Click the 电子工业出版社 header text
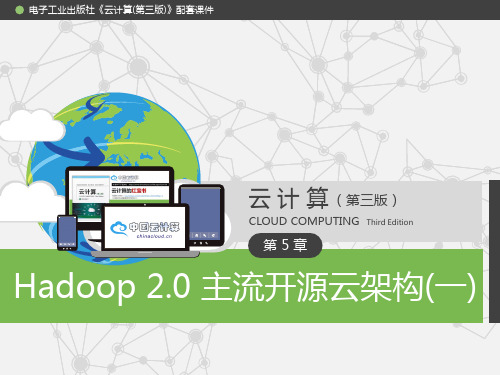 coord(62,10)
